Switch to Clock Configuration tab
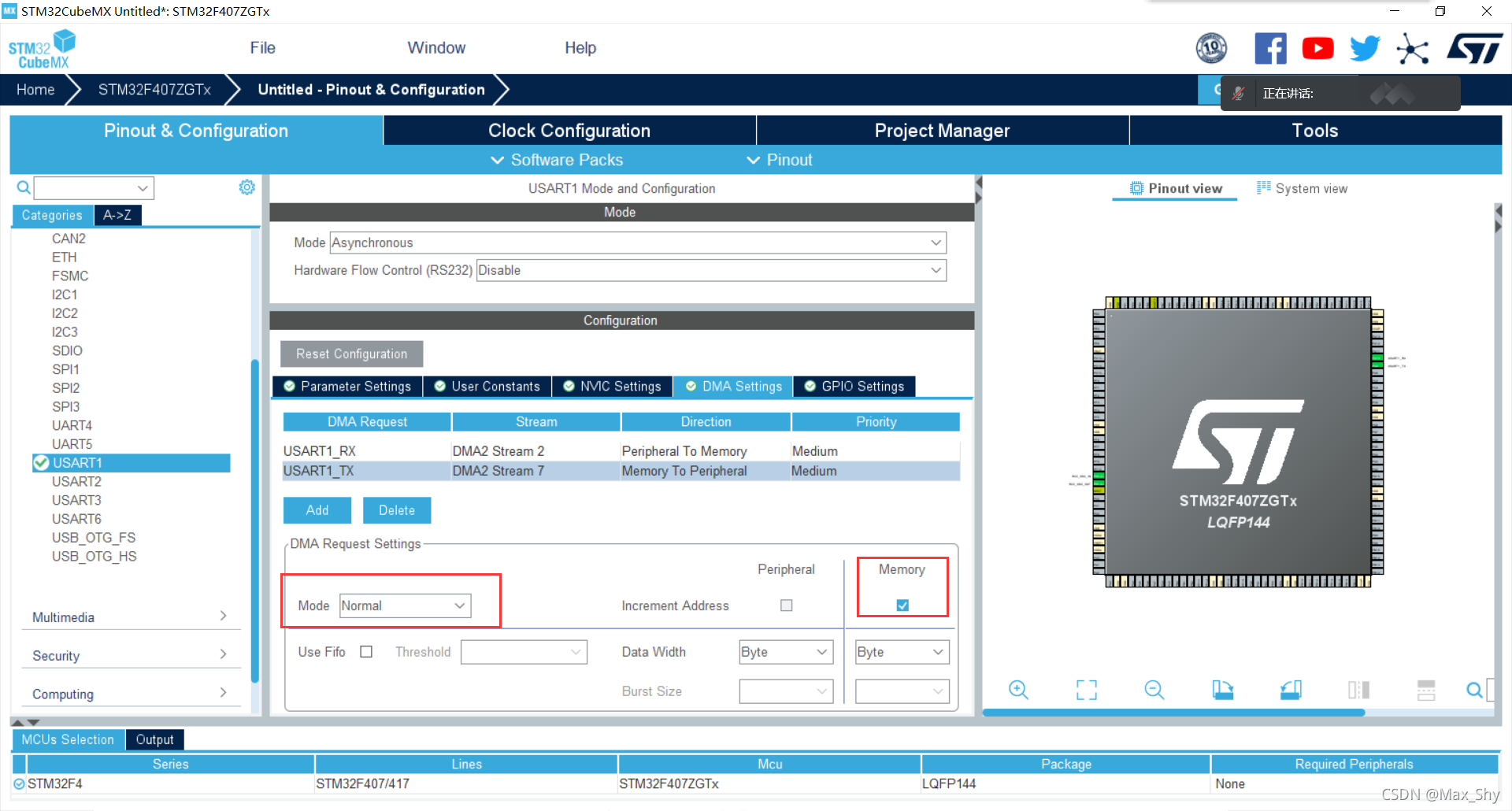 (x=569, y=131)
